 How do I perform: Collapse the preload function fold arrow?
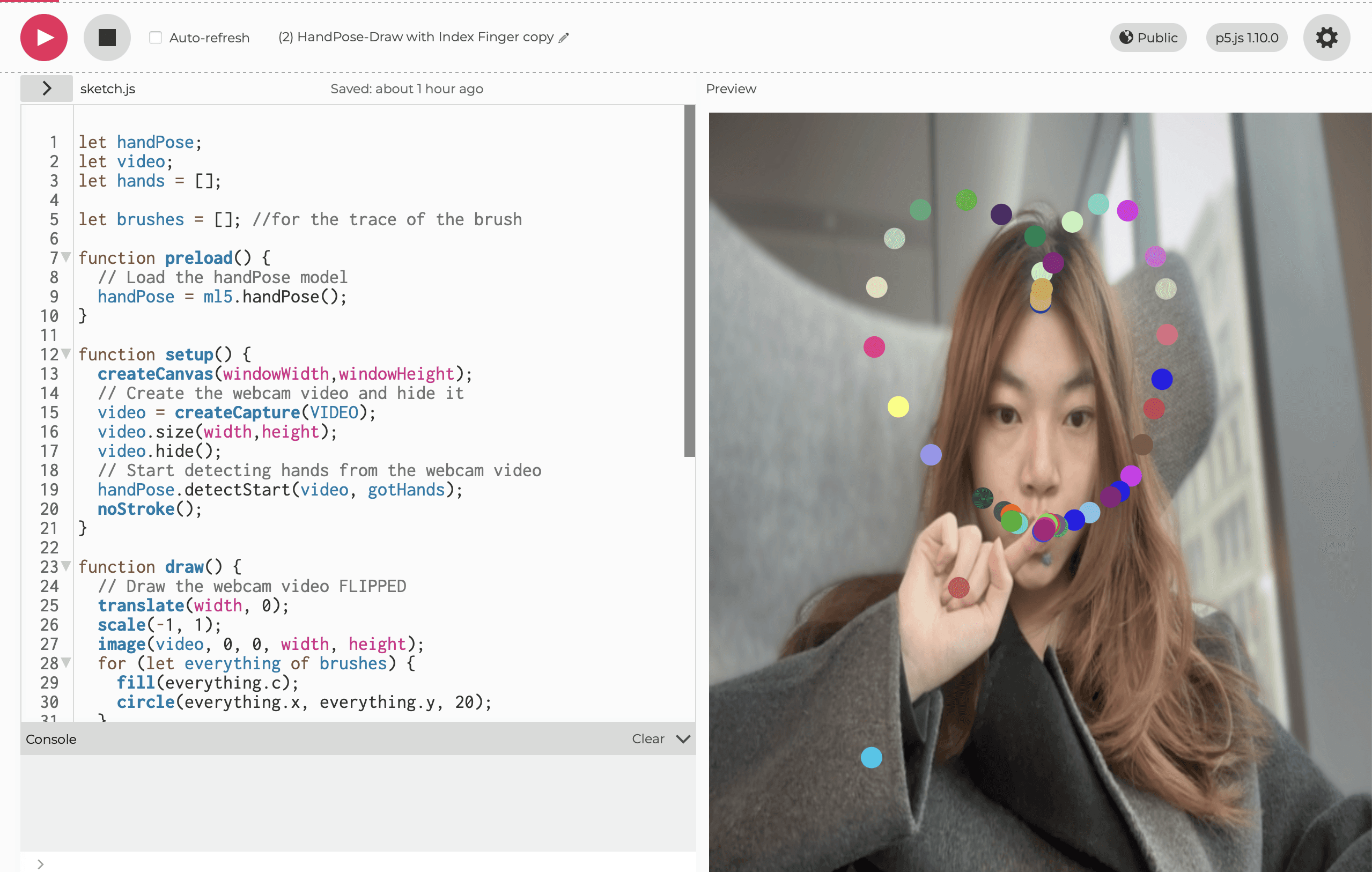point(66,257)
